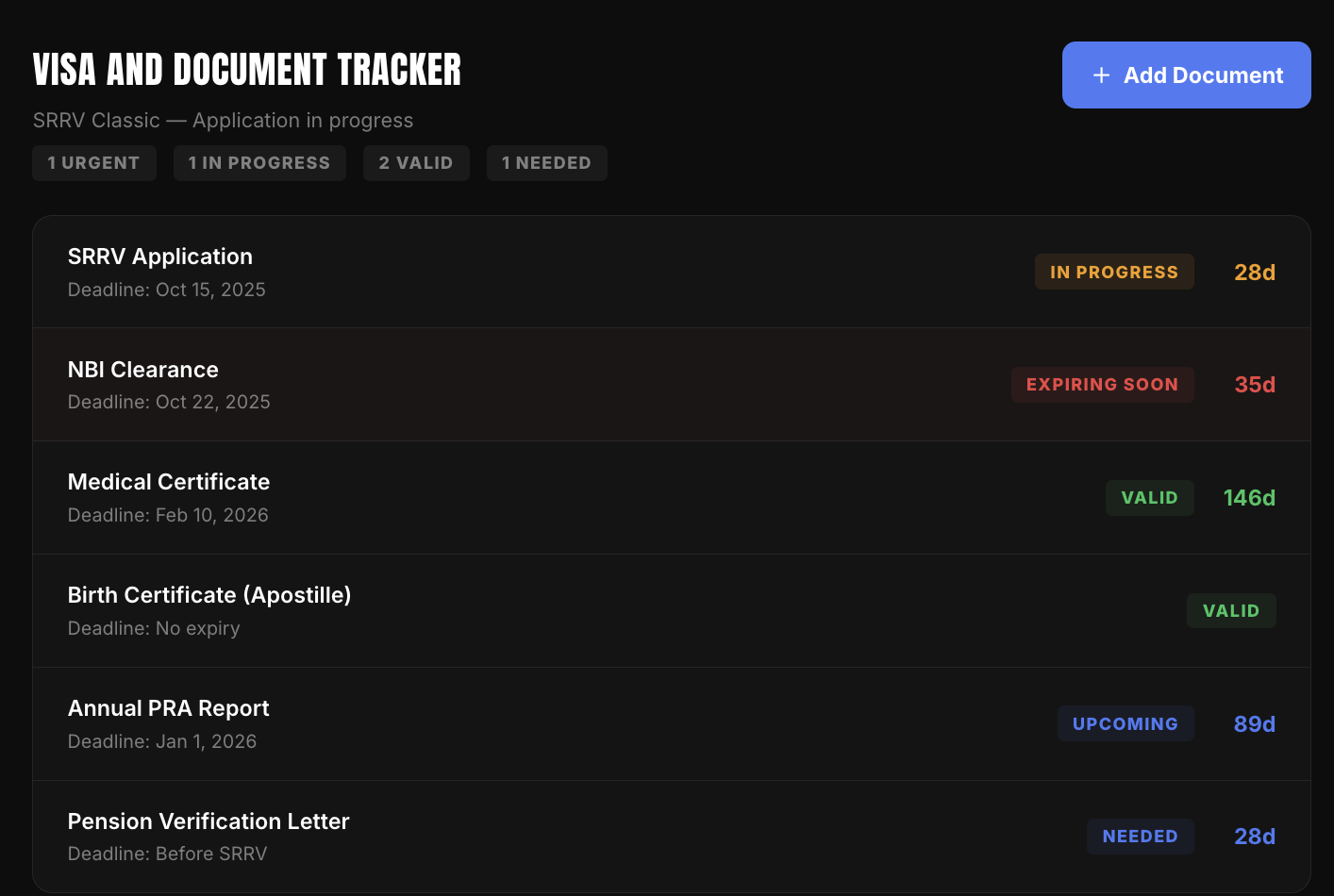Select the 1 NEEDED filter chip

[x=546, y=162]
